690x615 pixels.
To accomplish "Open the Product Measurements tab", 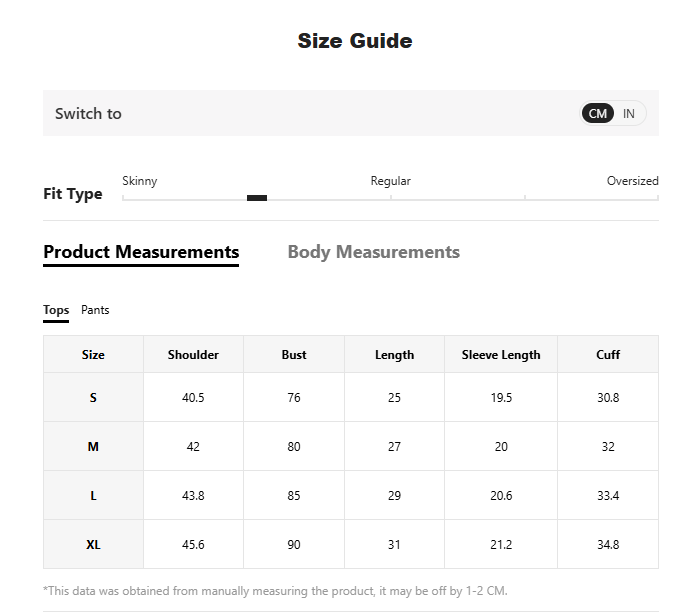I will (141, 252).
